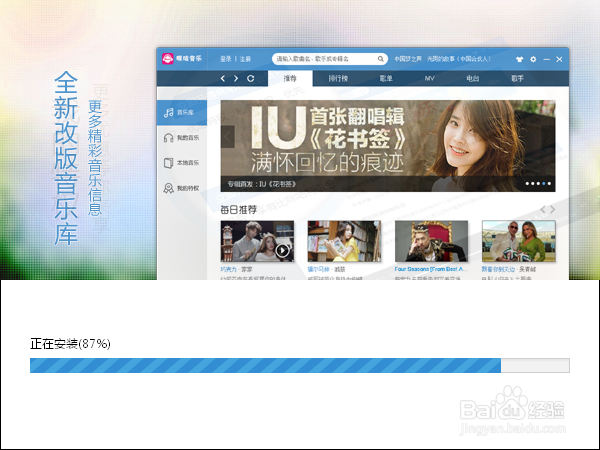Minimize the music player window

[546, 59]
